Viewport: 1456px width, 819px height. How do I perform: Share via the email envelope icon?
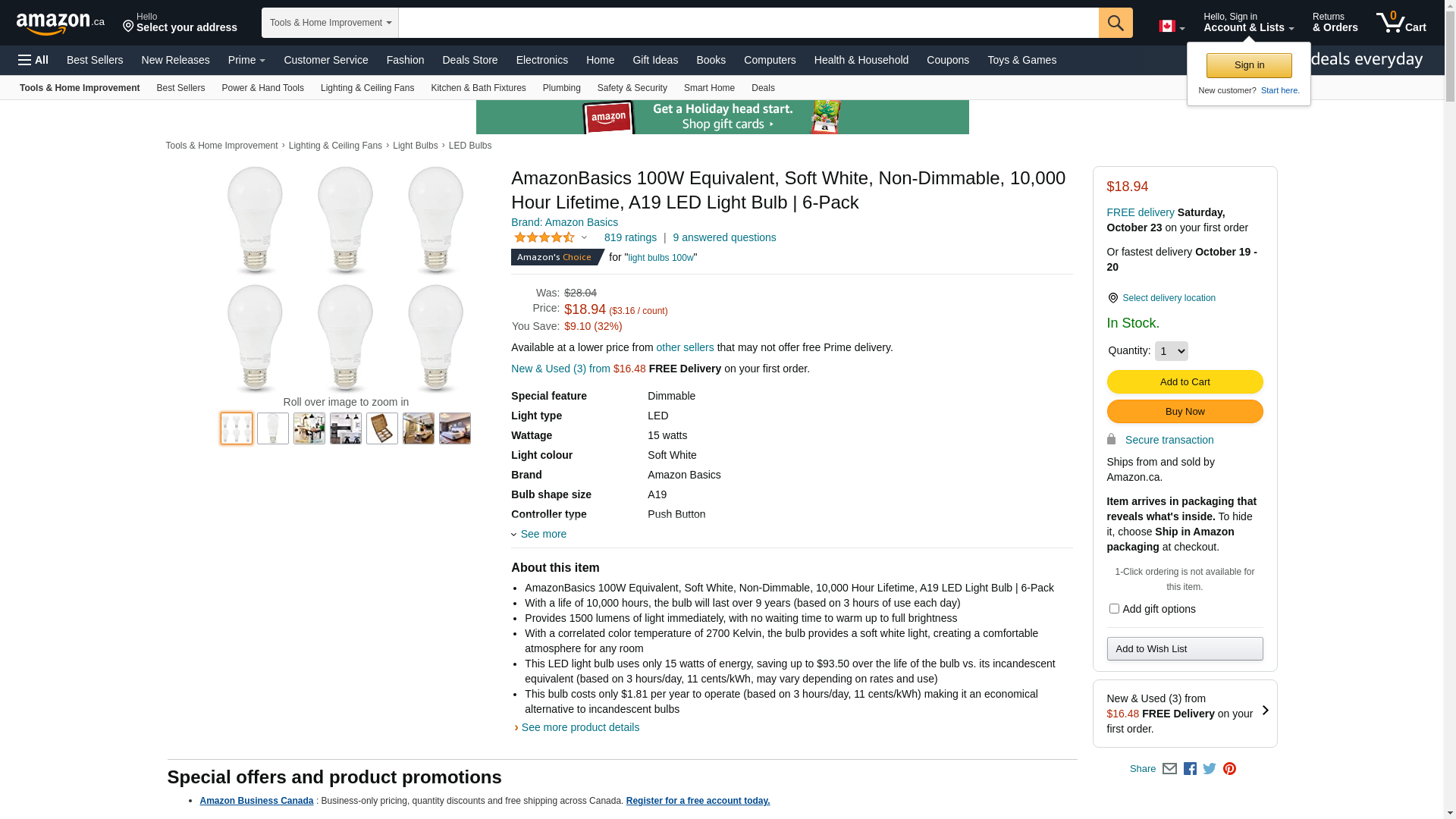[x=1169, y=768]
